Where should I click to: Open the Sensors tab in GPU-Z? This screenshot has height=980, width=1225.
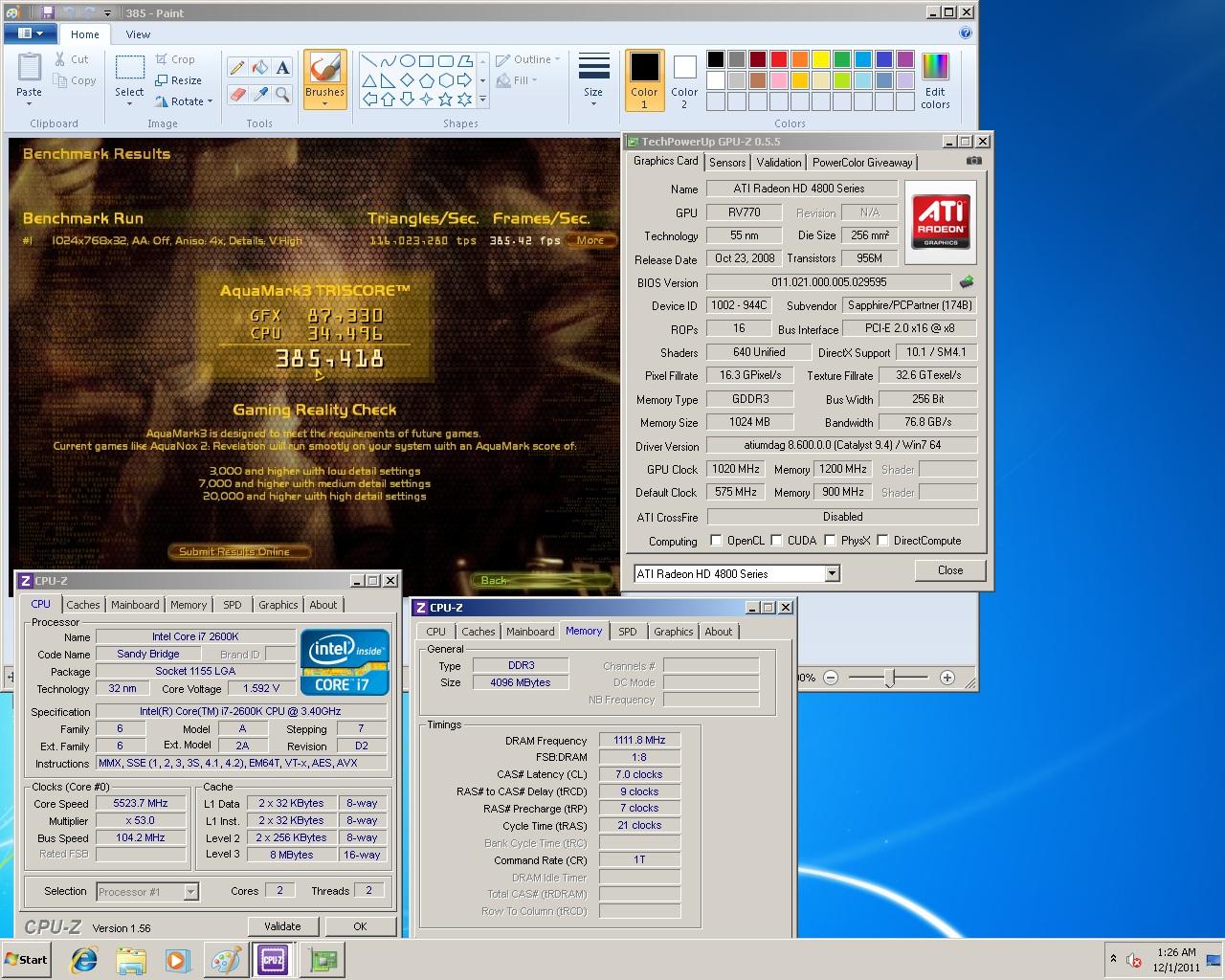pos(727,163)
